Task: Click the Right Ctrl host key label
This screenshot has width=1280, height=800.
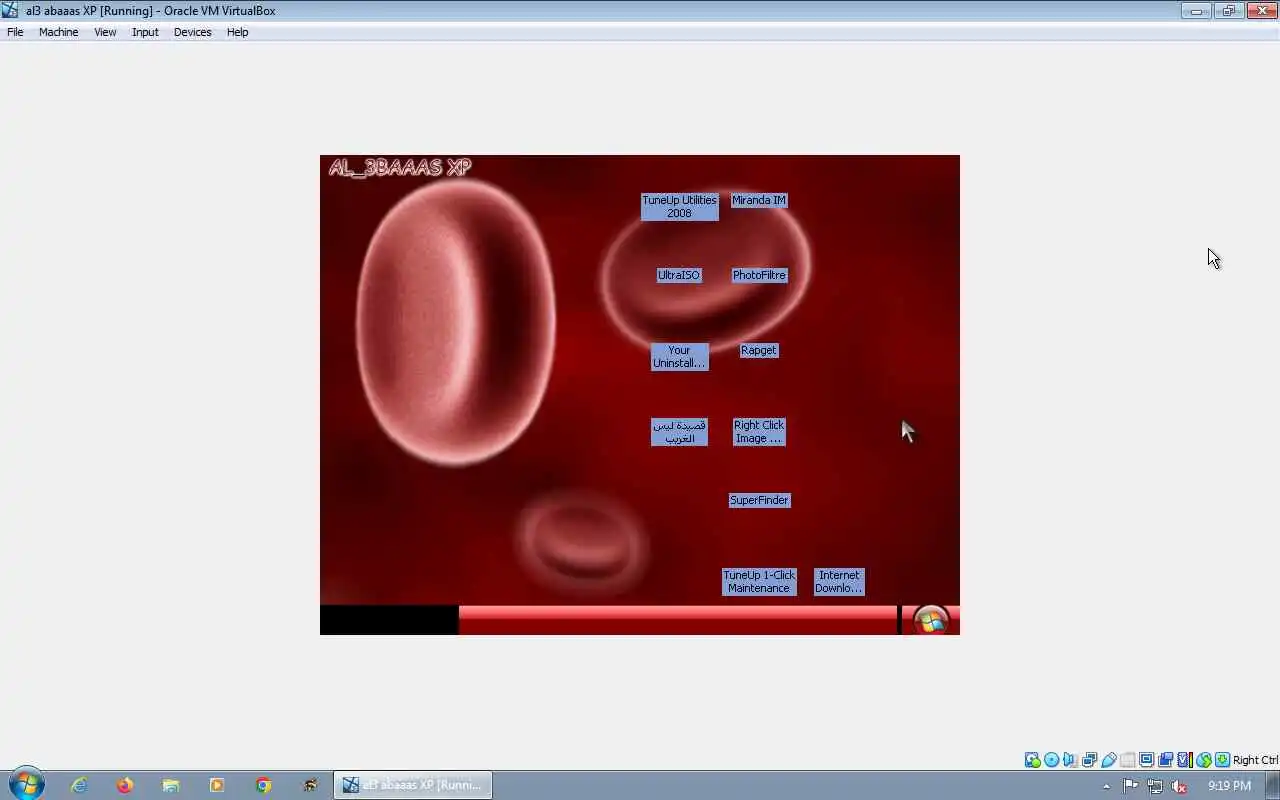Action: click(1255, 760)
